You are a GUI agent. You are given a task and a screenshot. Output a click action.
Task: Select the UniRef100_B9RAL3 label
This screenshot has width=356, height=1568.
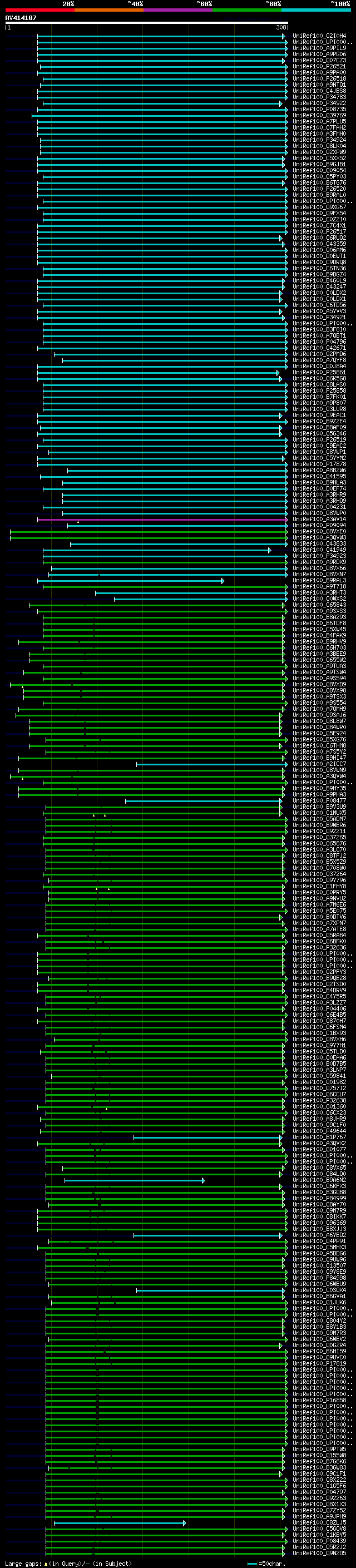pyautogui.click(x=319, y=581)
